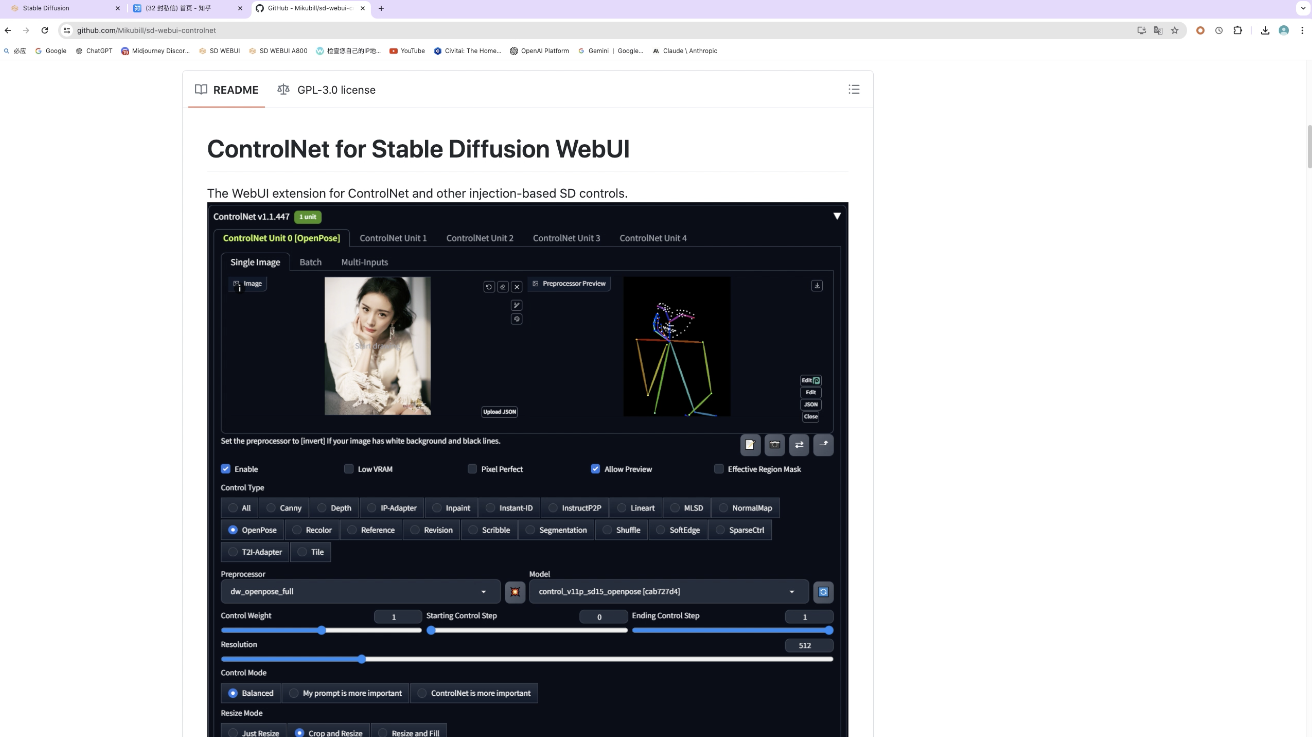Download the preprocessor preview image

coord(817,285)
